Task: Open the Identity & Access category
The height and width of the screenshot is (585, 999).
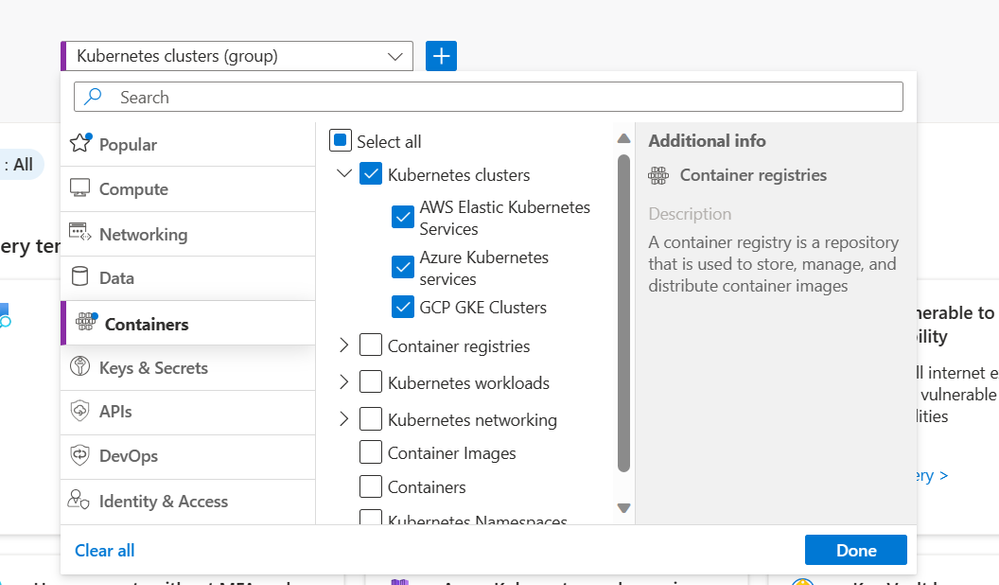Action: coord(188,502)
